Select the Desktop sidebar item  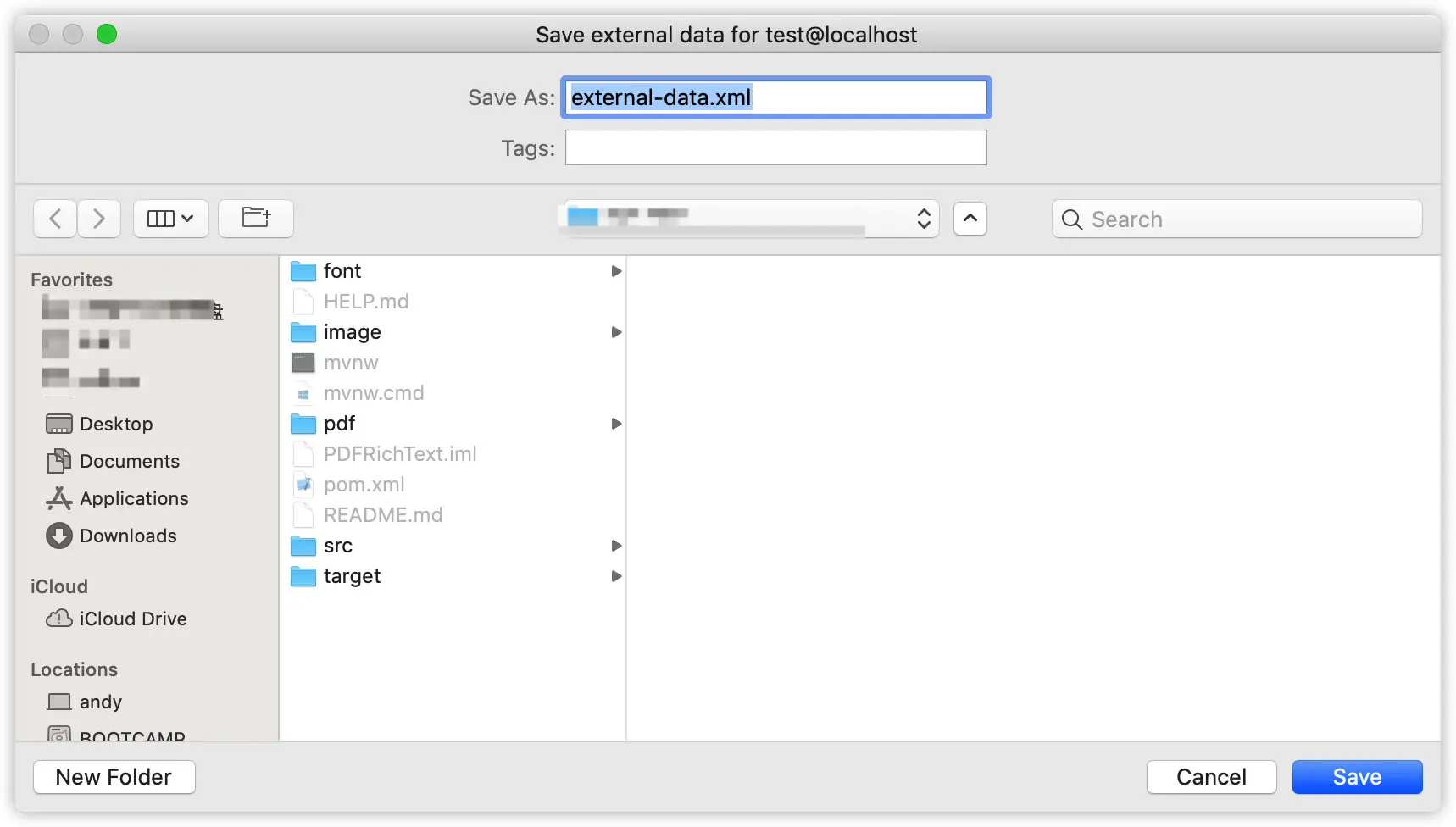pos(116,424)
